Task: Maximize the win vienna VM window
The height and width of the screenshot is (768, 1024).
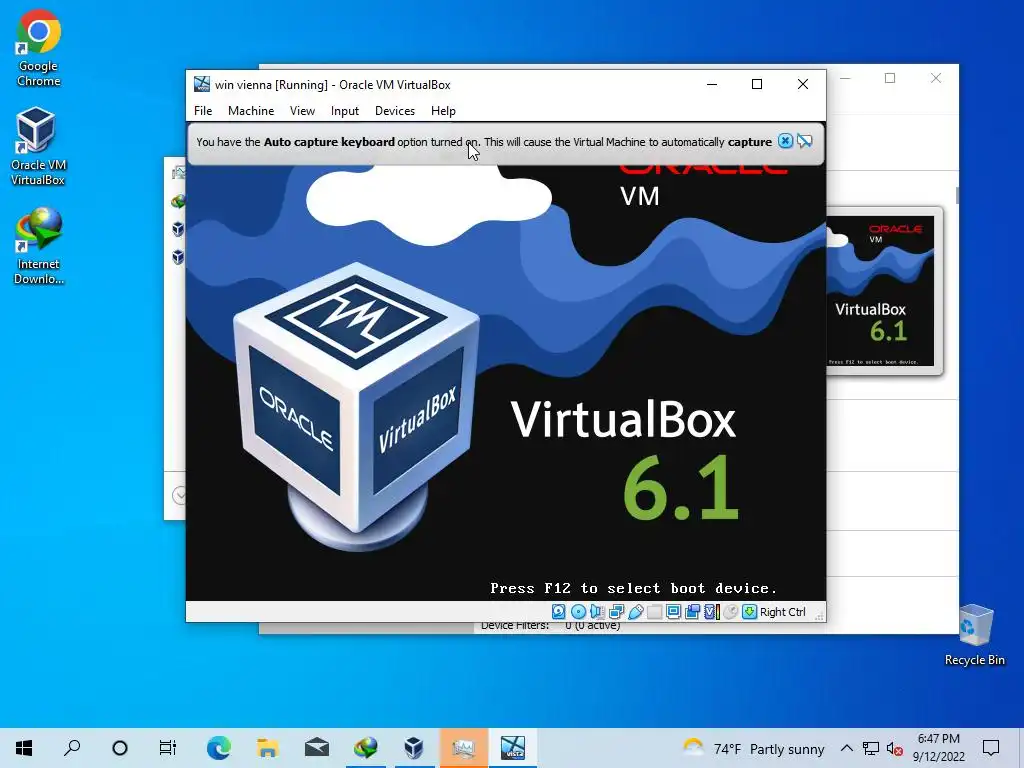Action: [x=757, y=84]
